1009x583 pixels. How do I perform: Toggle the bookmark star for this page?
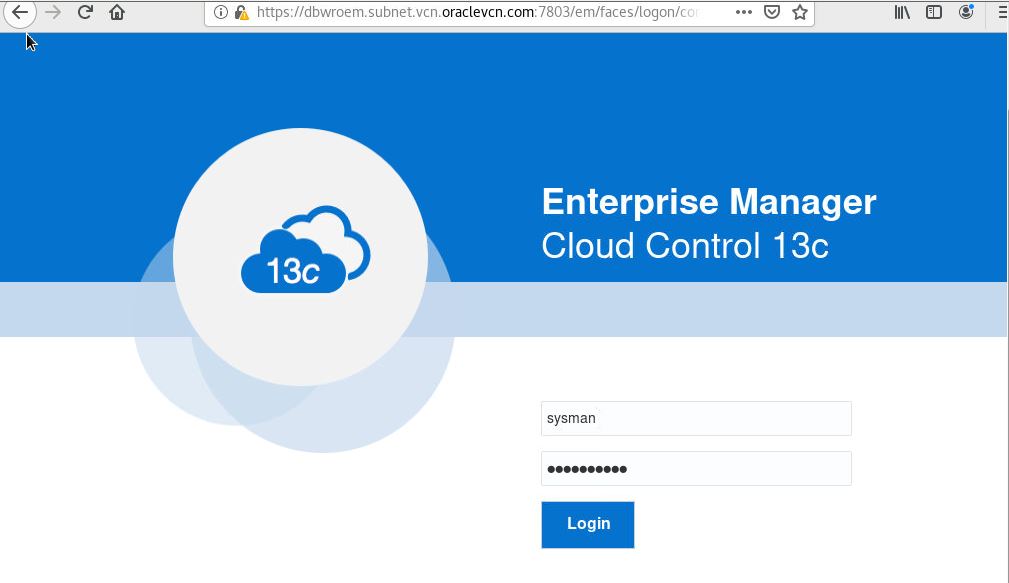tap(798, 14)
